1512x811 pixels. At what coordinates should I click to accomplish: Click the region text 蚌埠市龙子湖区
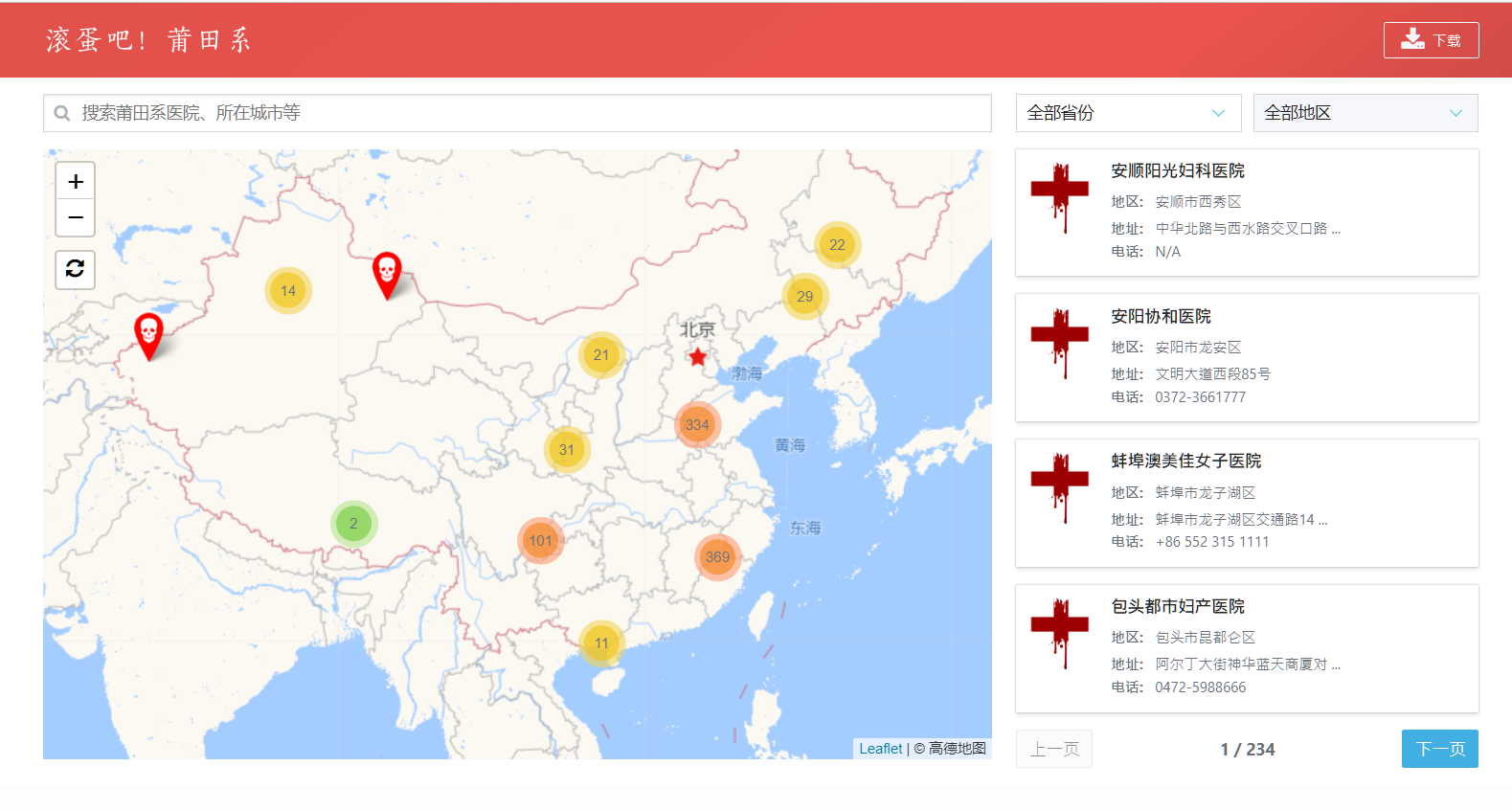(1206, 493)
